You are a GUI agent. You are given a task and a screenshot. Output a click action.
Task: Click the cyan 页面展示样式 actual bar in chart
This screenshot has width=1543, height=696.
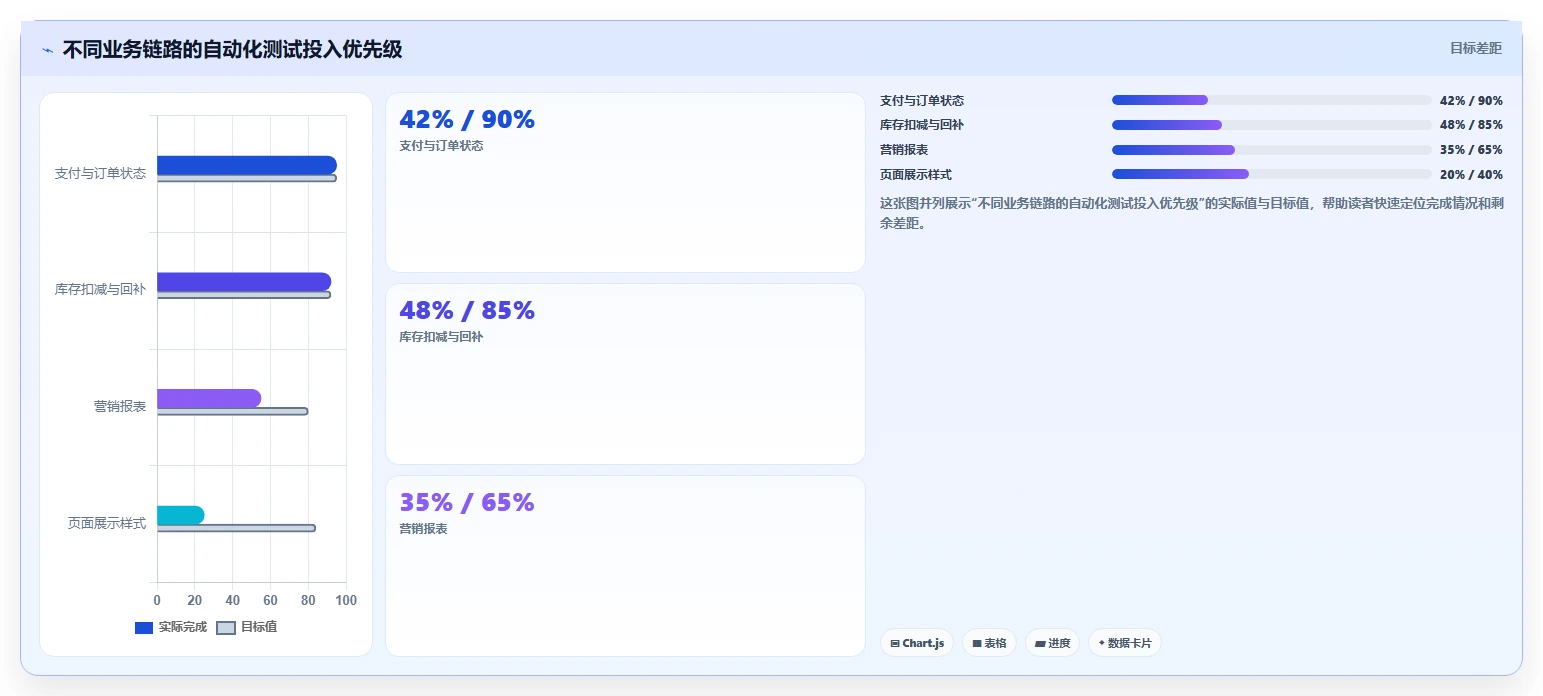coord(180,515)
